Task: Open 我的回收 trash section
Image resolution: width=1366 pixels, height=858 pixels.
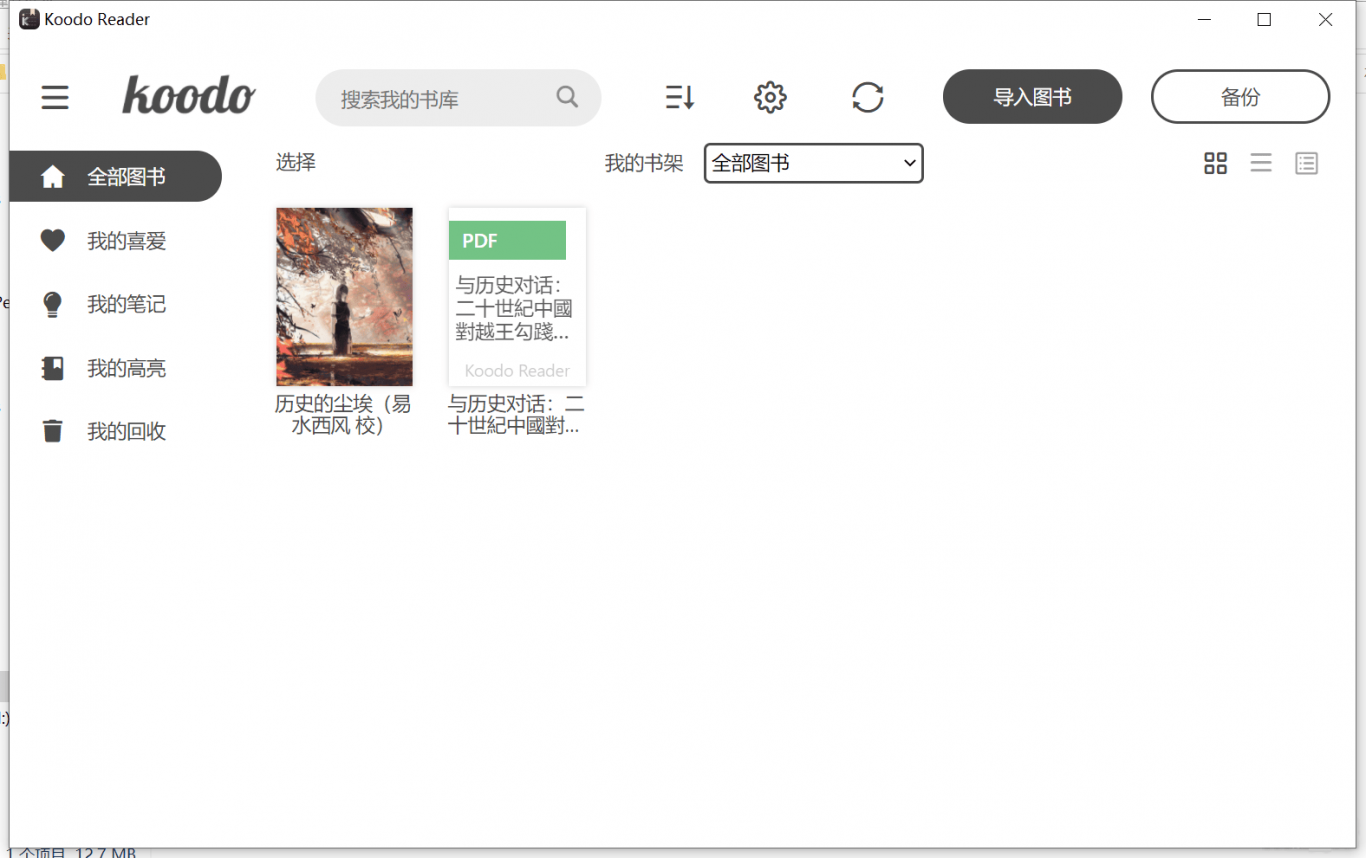Action: [126, 432]
